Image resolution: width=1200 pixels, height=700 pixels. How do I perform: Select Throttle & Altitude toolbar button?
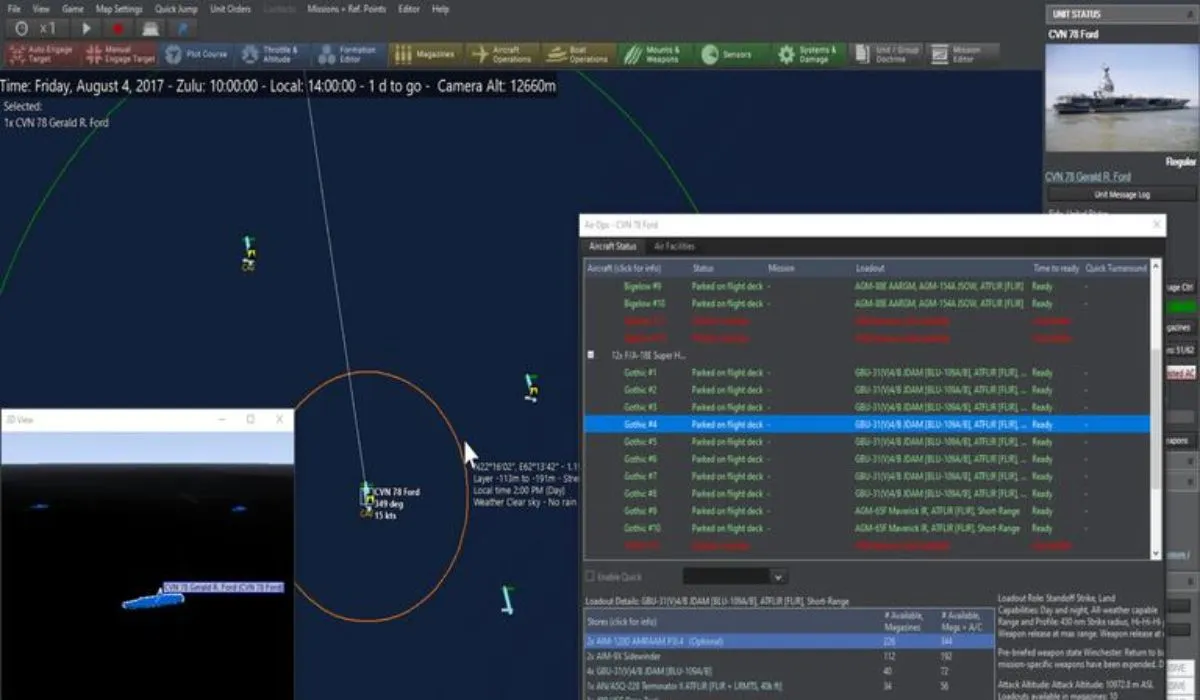(x=272, y=55)
